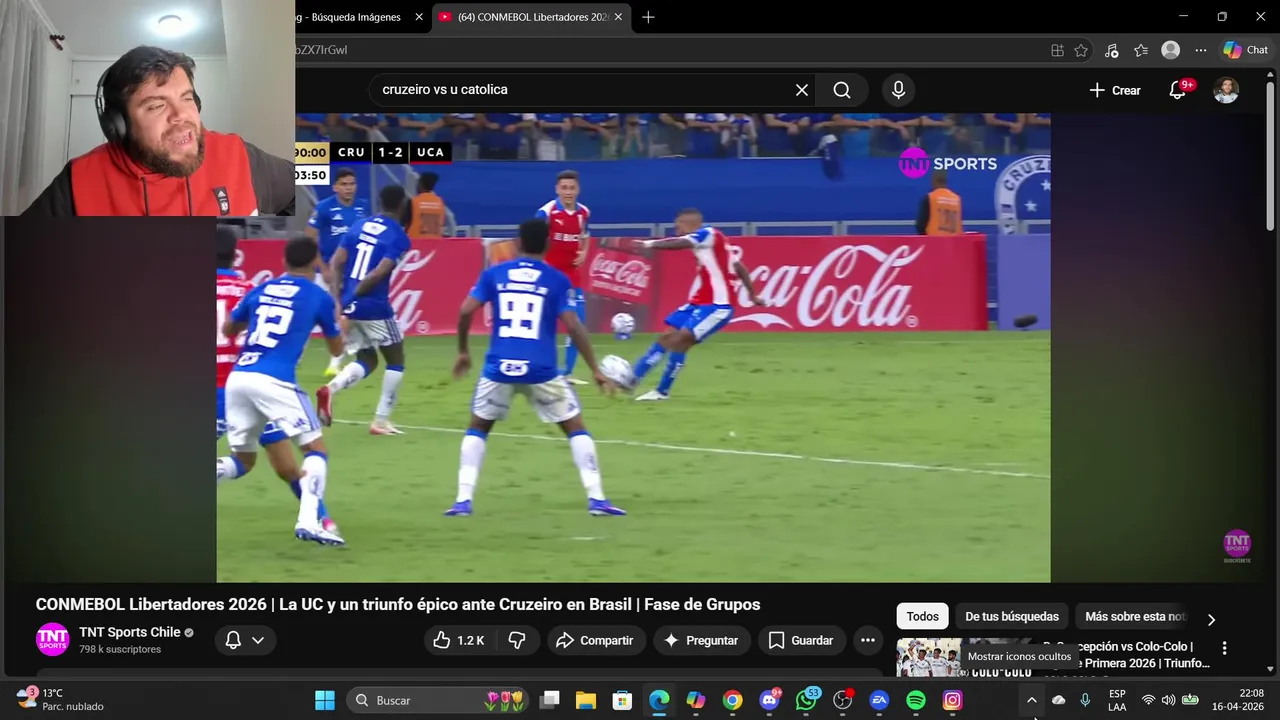The height and width of the screenshot is (720, 1280).
Task: Click the YouTube search magnifier button
Action: coord(842,90)
